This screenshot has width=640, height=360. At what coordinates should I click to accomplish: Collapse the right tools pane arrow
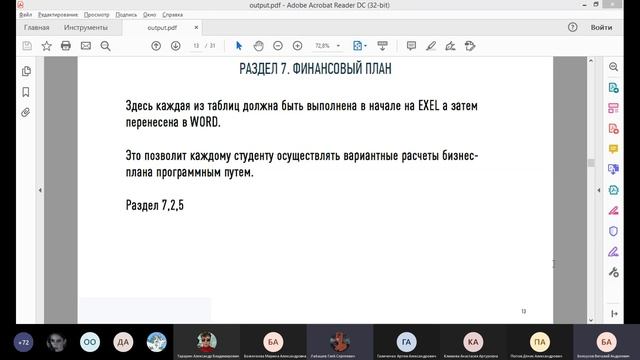(x=599, y=190)
